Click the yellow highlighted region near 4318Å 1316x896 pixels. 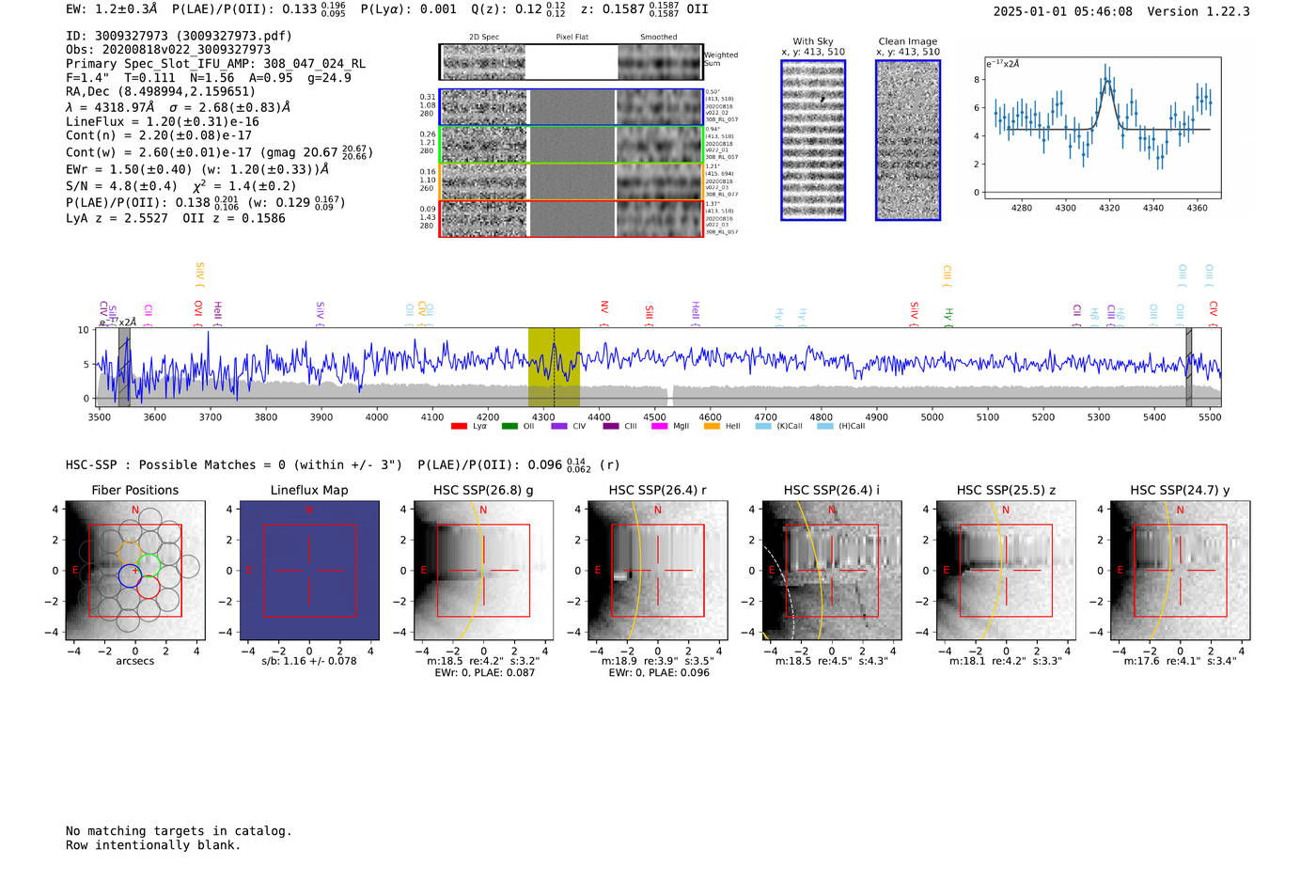[x=554, y=368]
